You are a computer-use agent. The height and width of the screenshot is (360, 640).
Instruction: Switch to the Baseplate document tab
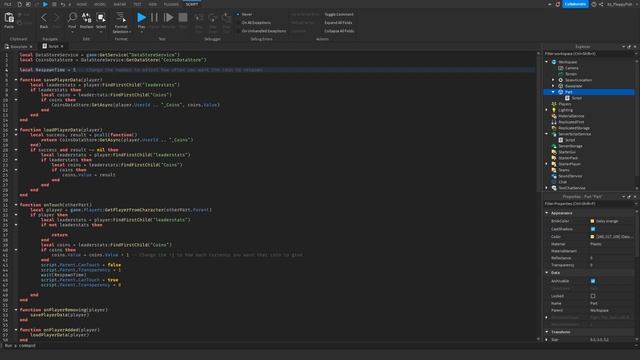[x=18, y=47]
